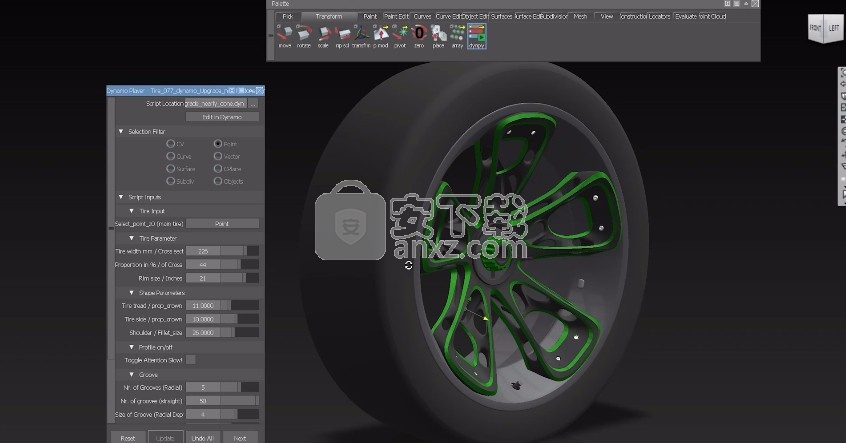Viewport: 846px width, 443px height.
Task: Open the Pick tab in the Palette
Action: (x=288, y=16)
